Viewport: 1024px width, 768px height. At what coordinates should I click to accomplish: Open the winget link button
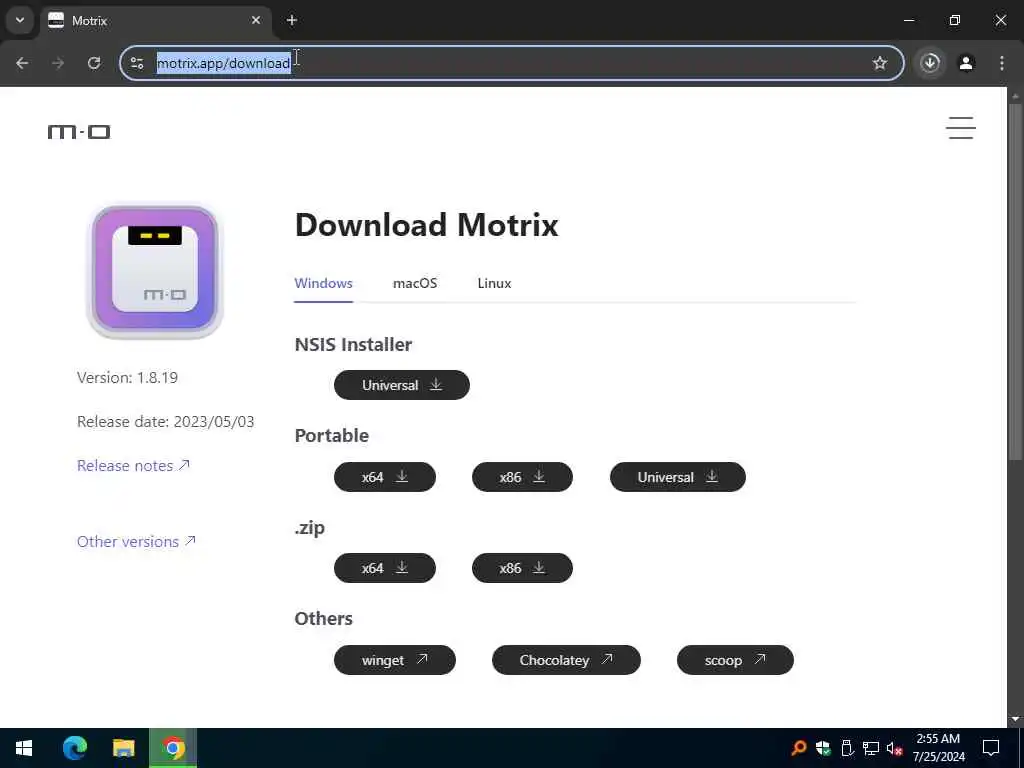[394, 660]
